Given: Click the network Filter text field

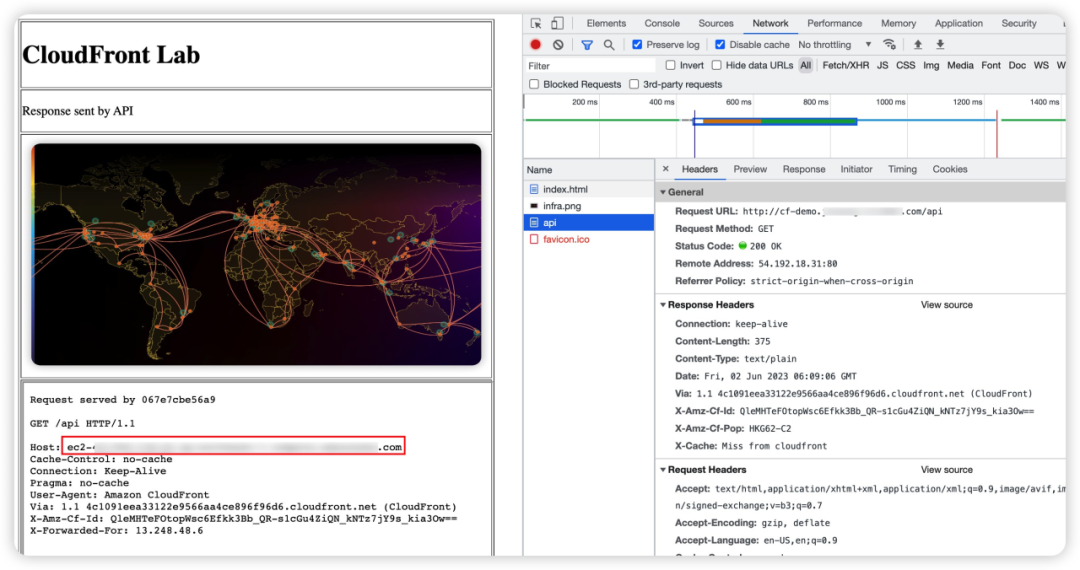Looking at the screenshot, I should tap(590, 65).
